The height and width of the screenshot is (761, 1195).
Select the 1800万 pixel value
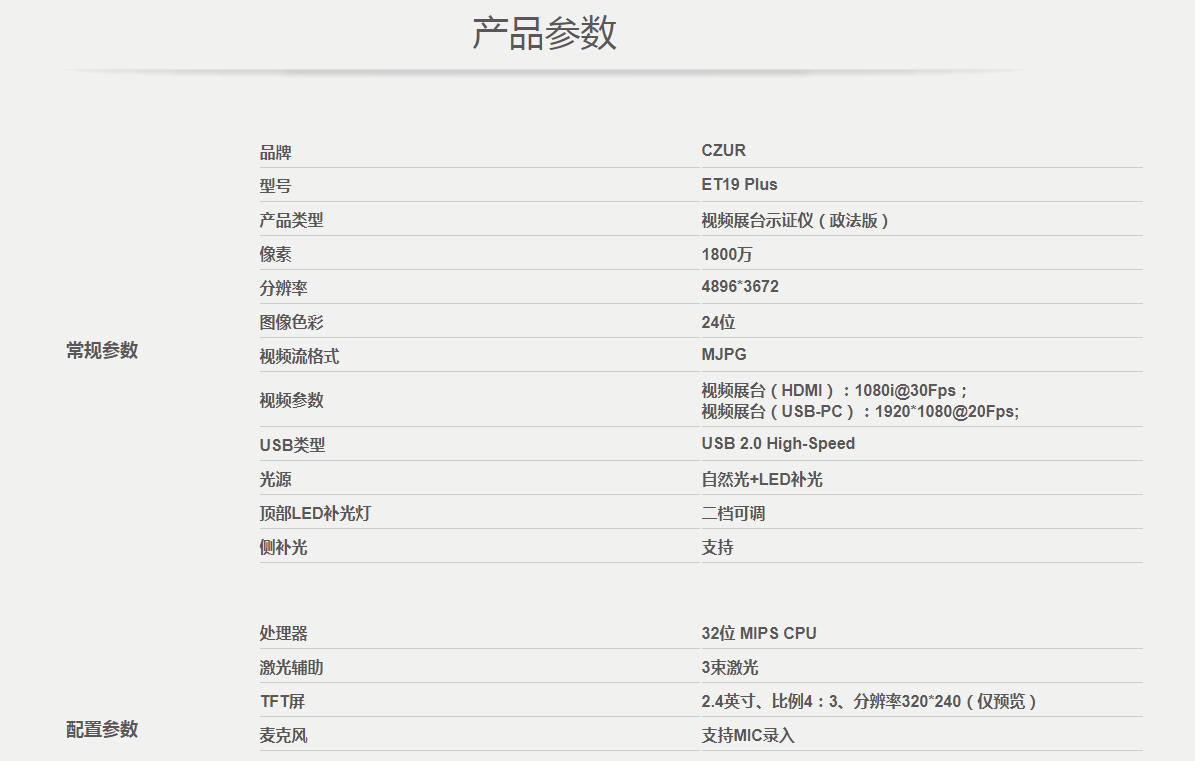click(726, 254)
